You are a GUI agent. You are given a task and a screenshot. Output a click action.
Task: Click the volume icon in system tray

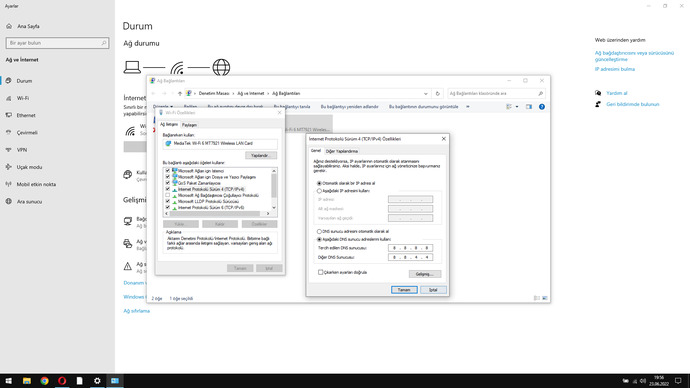click(642, 381)
